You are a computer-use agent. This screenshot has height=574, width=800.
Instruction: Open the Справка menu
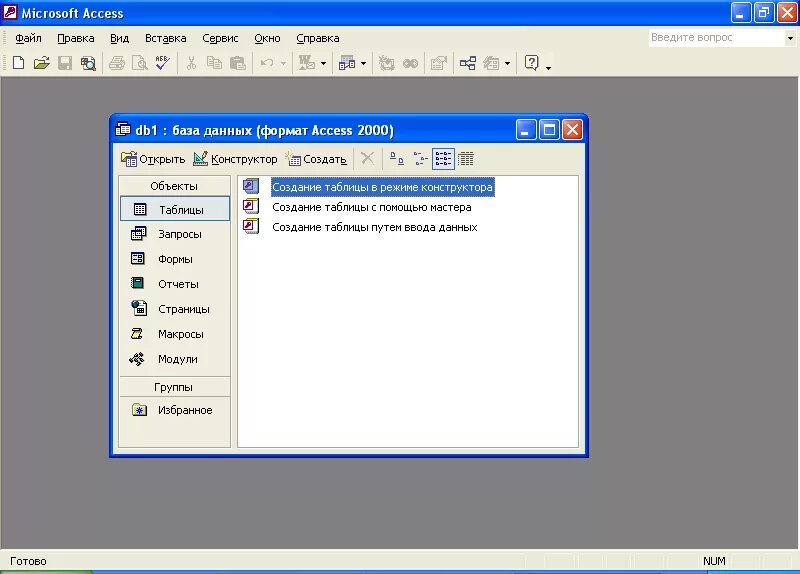pyautogui.click(x=317, y=38)
